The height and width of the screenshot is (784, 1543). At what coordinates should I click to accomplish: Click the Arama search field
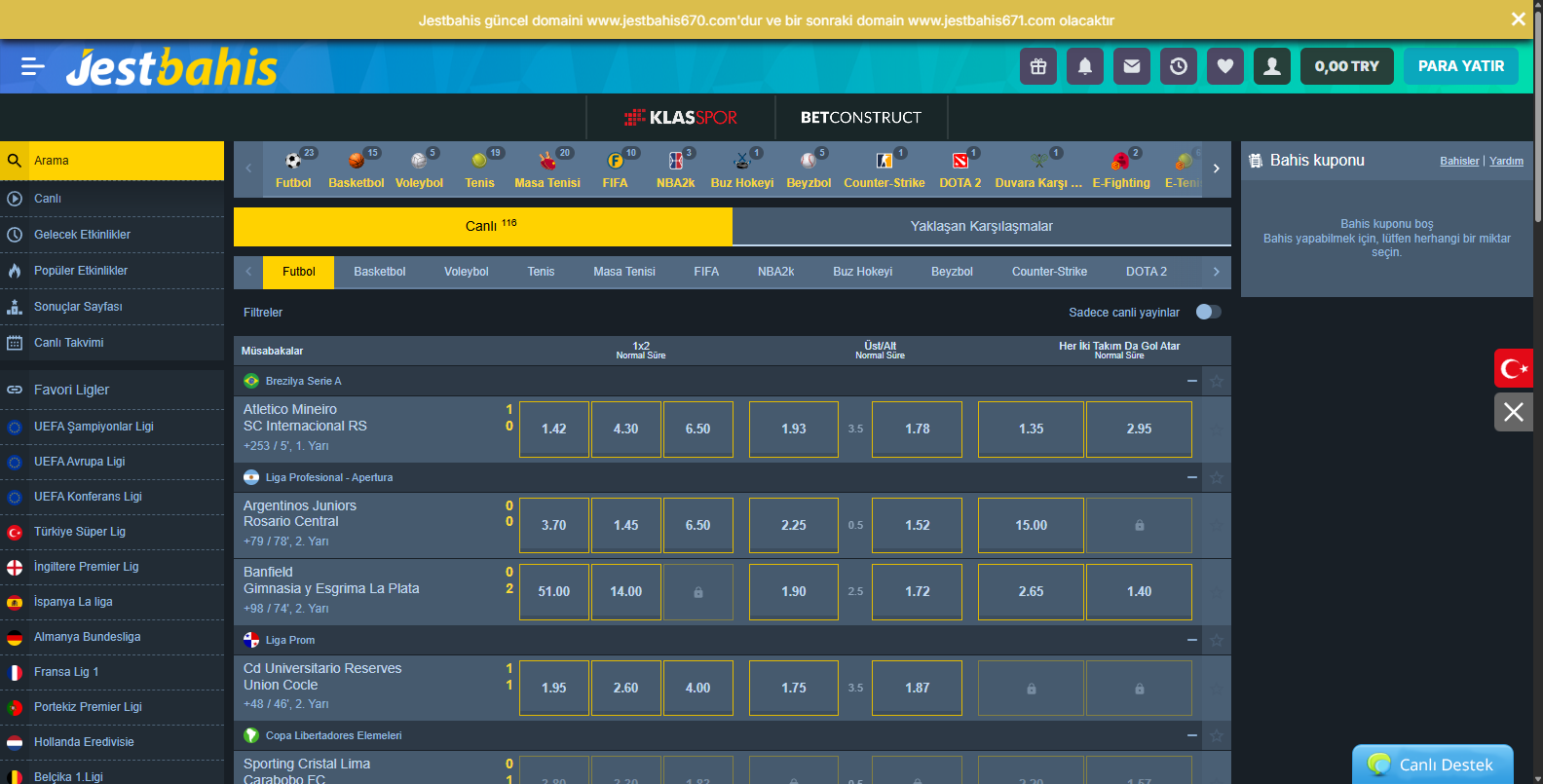(x=112, y=161)
